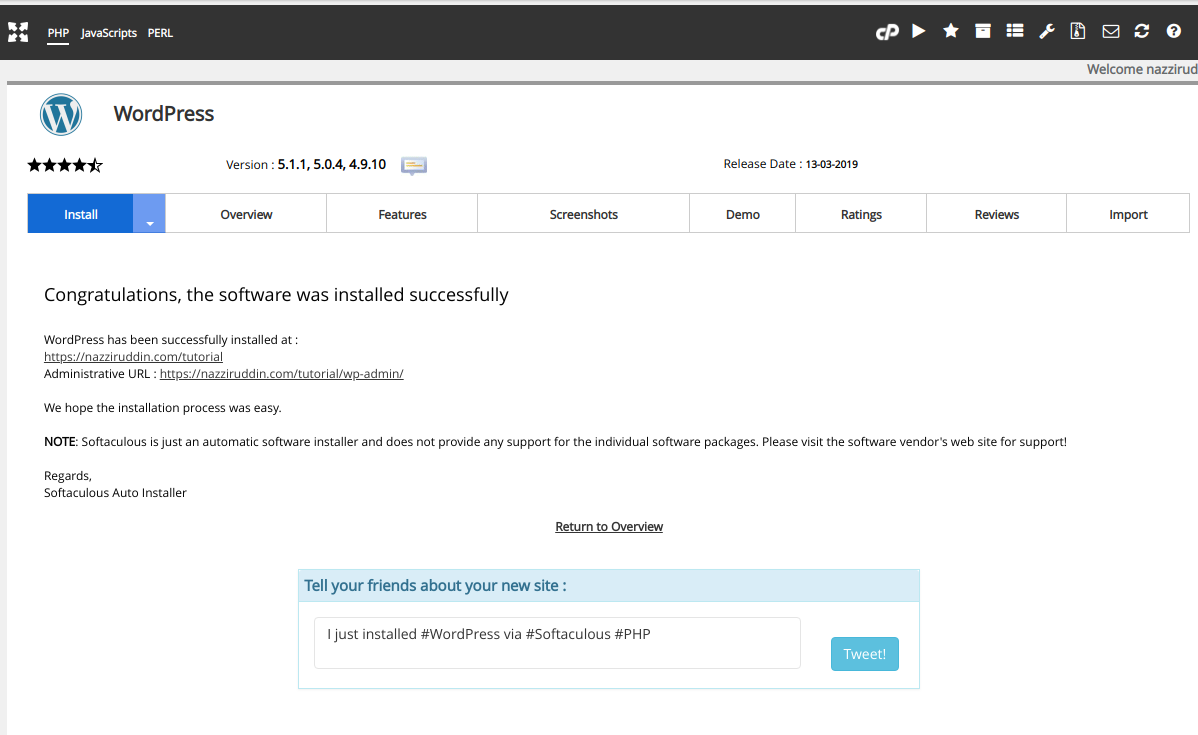This screenshot has height=735, width=1198.
Task: Open the star ratings icon in toolbar
Action: (x=950, y=31)
